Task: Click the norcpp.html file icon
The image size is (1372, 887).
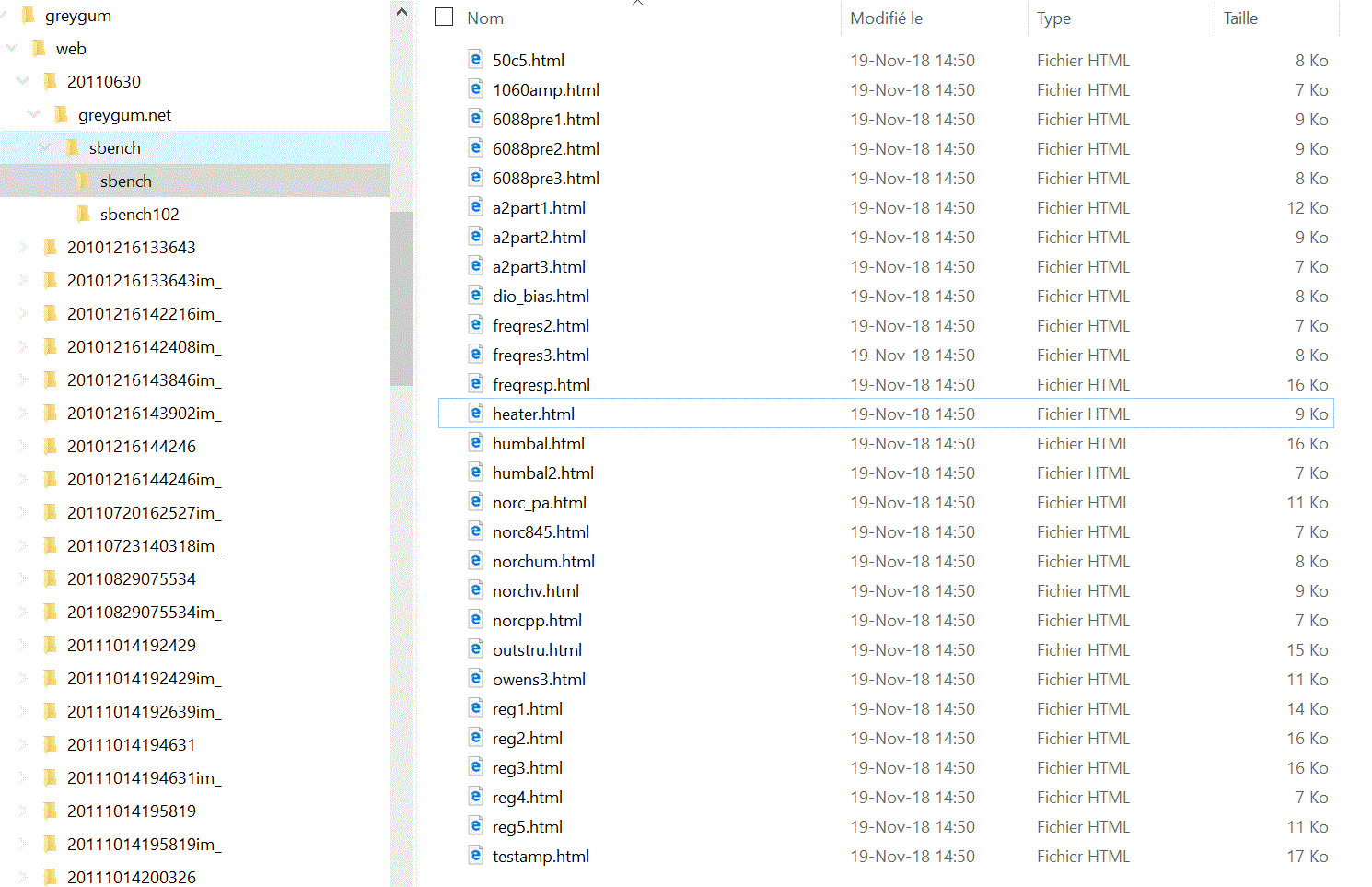Action: 475,620
